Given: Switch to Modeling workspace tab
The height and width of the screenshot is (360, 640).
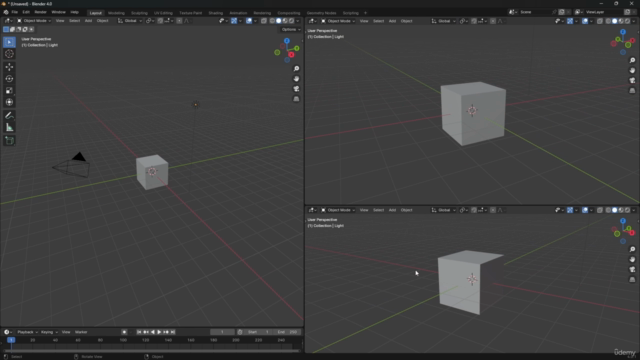Looking at the screenshot, I should 116,13.
